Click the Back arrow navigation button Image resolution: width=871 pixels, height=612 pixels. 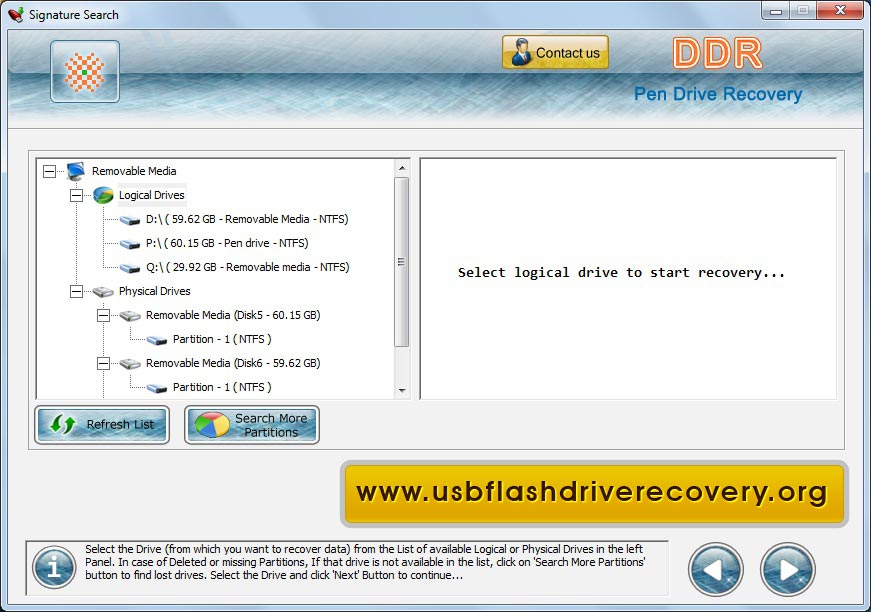[x=715, y=569]
